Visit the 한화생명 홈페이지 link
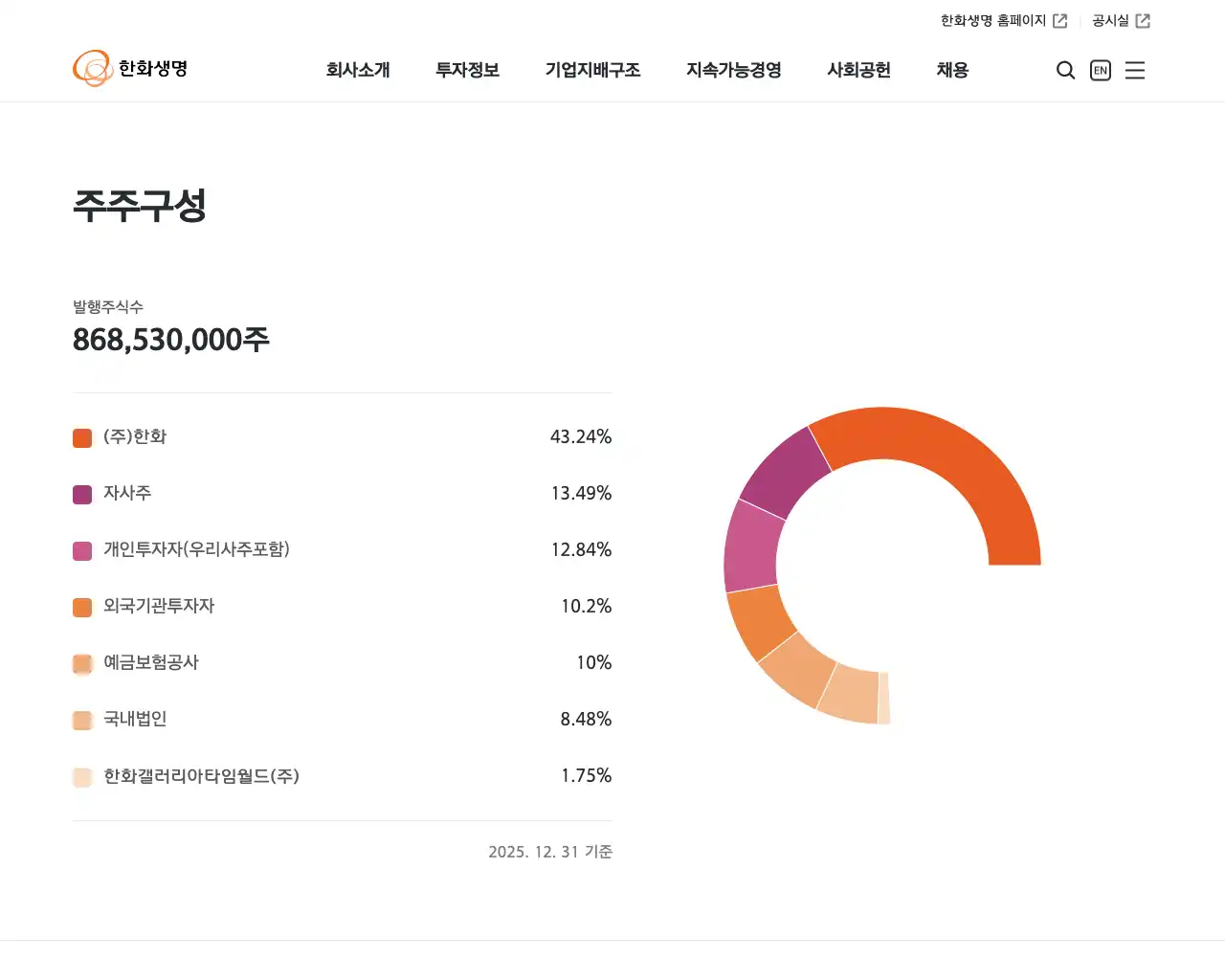 [991, 19]
